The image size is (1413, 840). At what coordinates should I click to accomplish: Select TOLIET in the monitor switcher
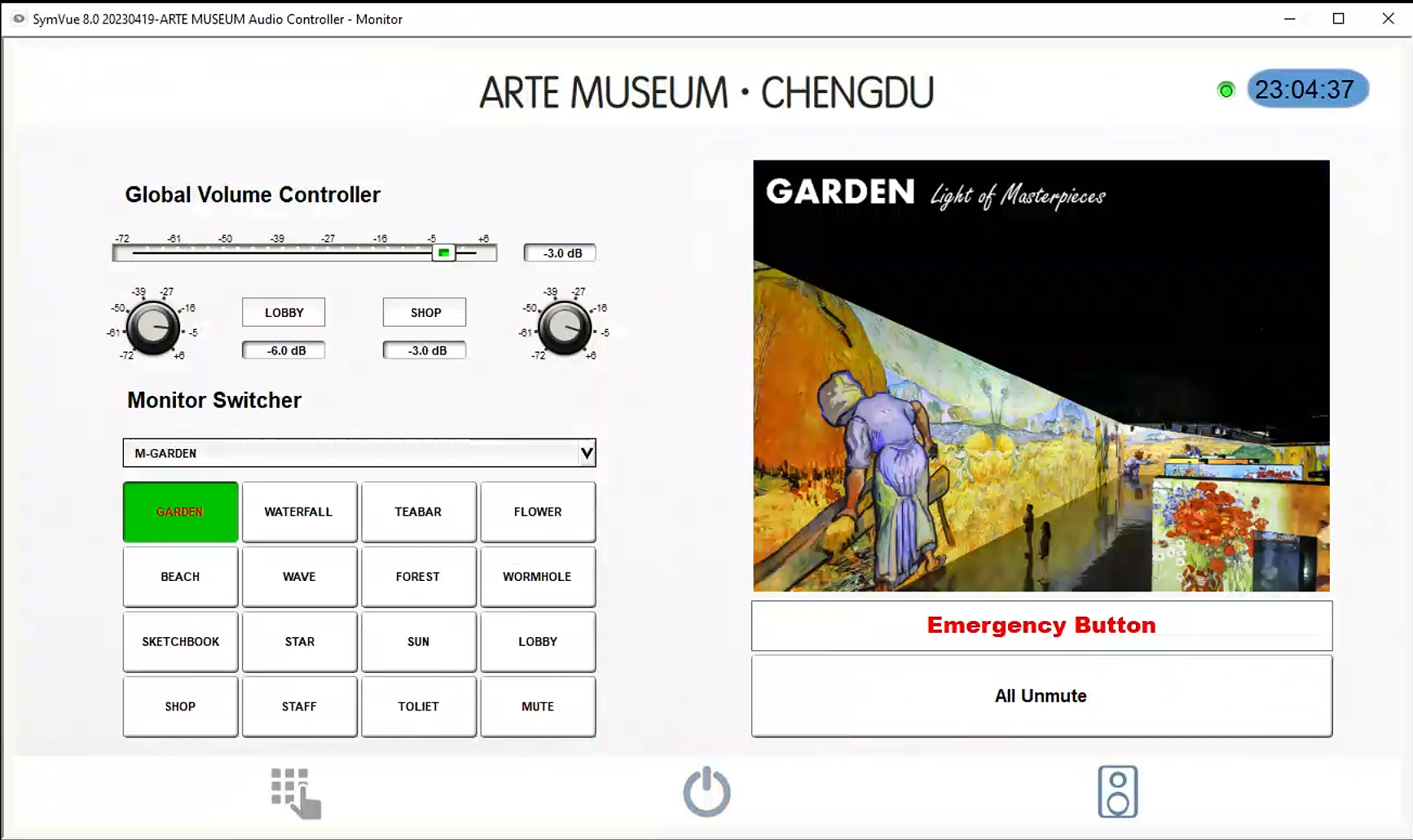point(418,706)
